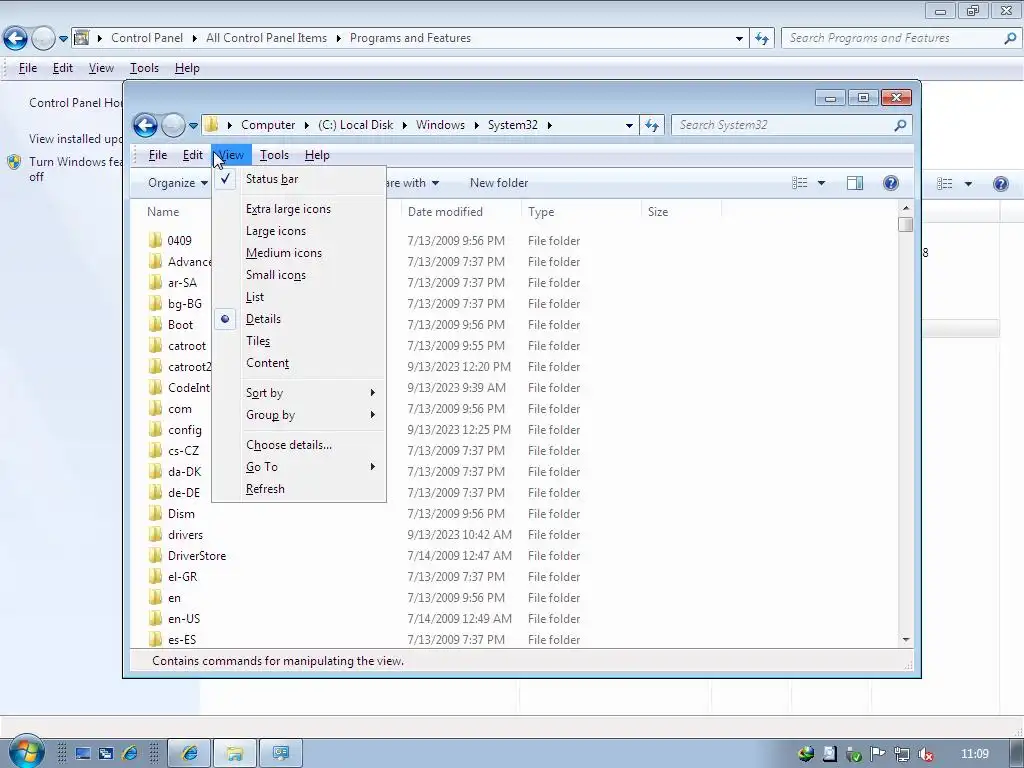This screenshot has height=768, width=1024.
Task: Click the New folder button
Action: point(499,183)
